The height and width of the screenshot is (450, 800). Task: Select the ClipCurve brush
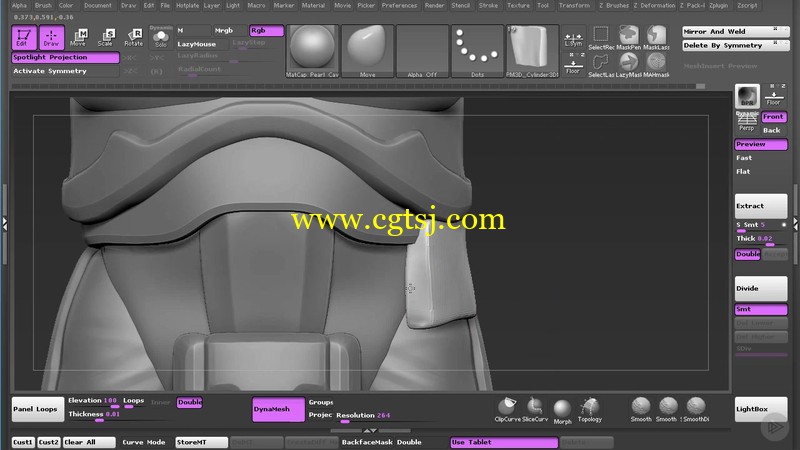pos(507,410)
